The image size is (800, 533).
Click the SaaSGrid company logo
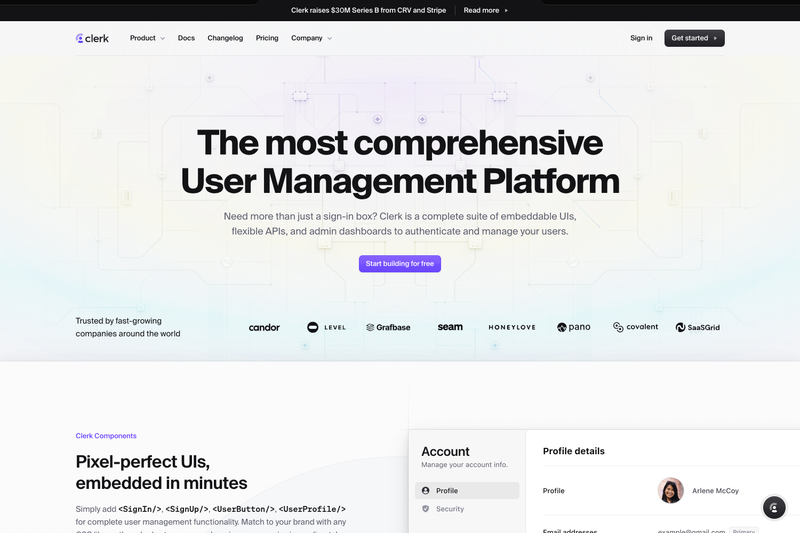(697, 327)
